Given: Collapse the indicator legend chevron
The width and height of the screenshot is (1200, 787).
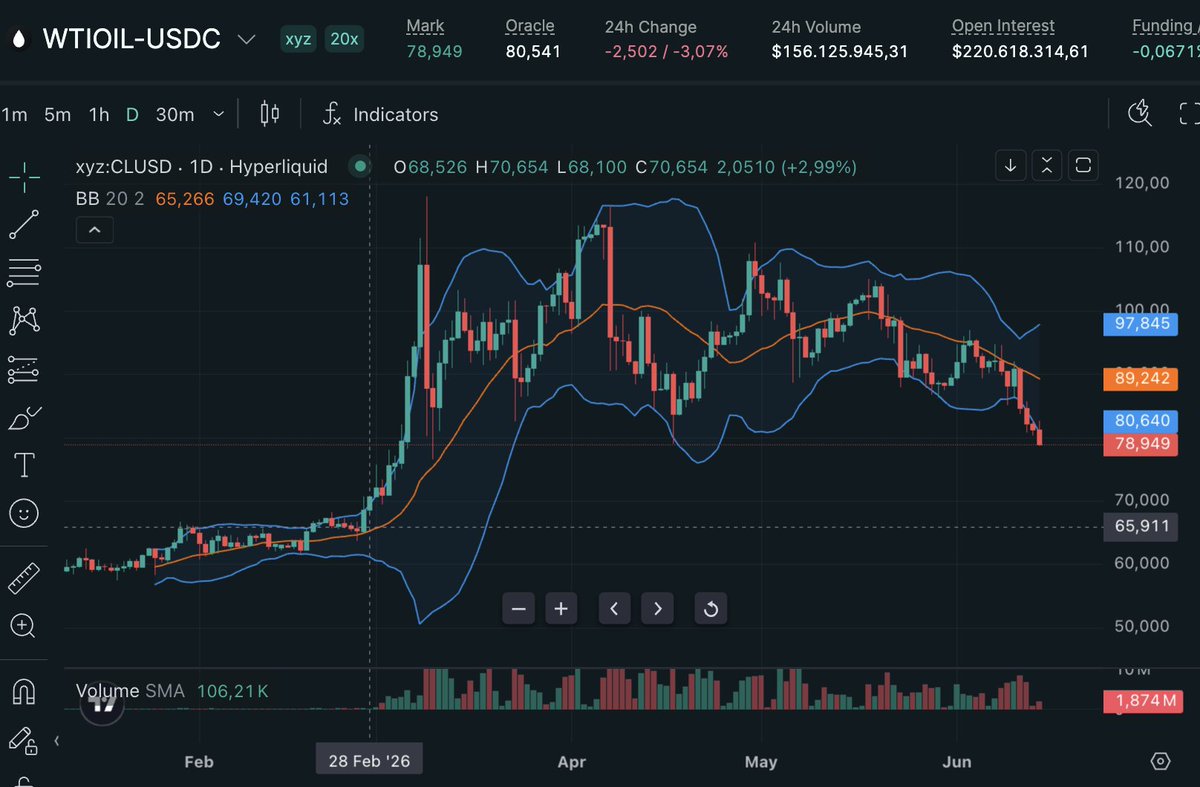Looking at the screenshot, I should coord(94,231).
